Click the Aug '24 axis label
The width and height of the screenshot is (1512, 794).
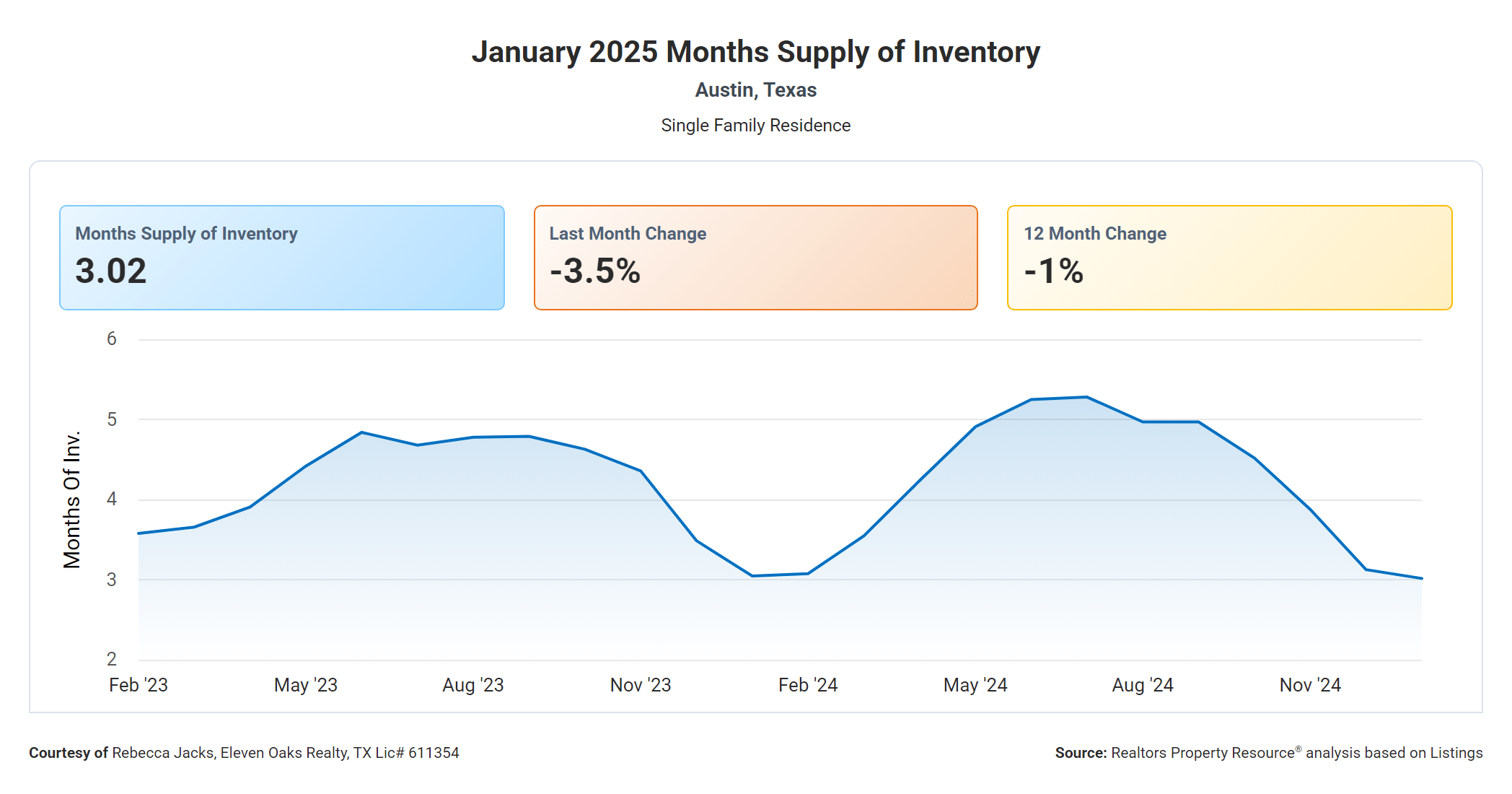pyautogui.click(x=1143, y=685)
